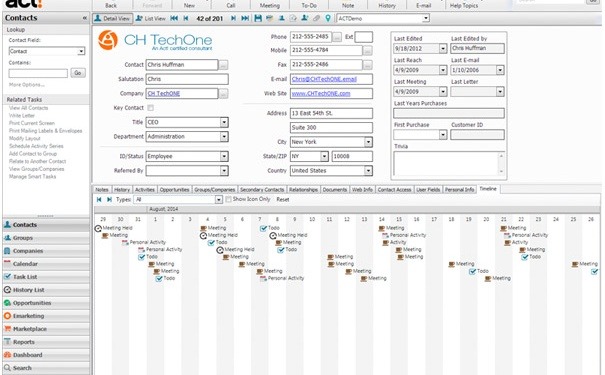This screenshot has width=605, height=375.
Task: Open the Country dropdown
Action: pos(368,171)
